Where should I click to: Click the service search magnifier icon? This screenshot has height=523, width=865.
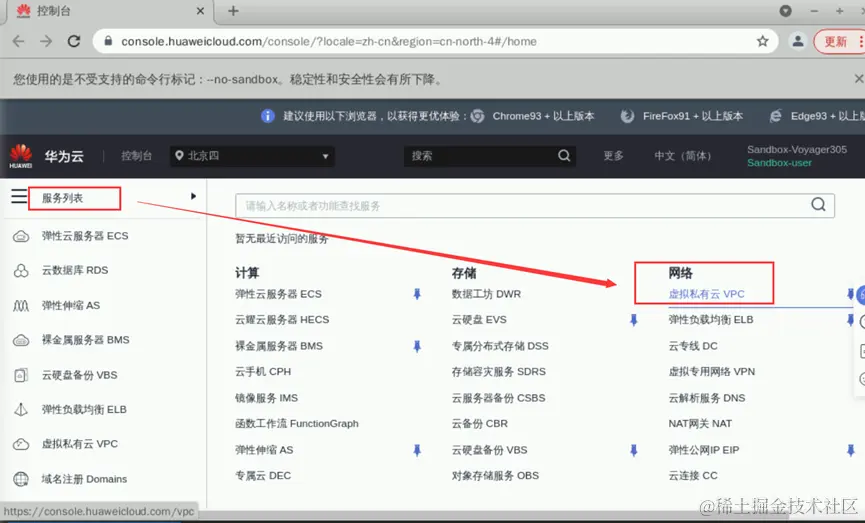[x=819, y=205]
